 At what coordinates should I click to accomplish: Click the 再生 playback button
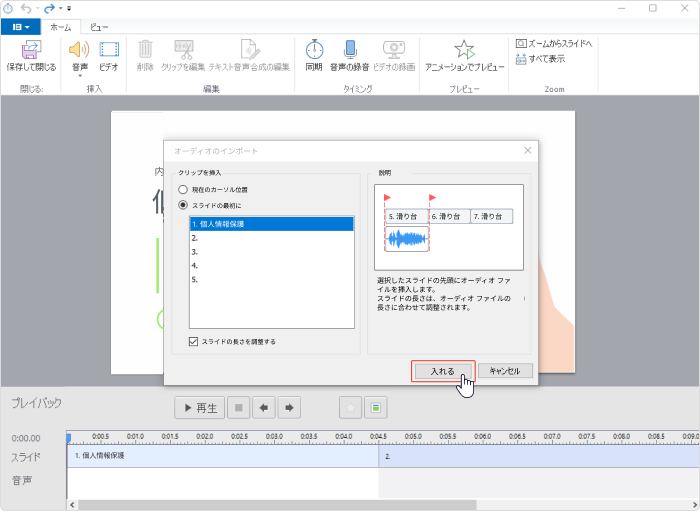click(x=198, y=408)
